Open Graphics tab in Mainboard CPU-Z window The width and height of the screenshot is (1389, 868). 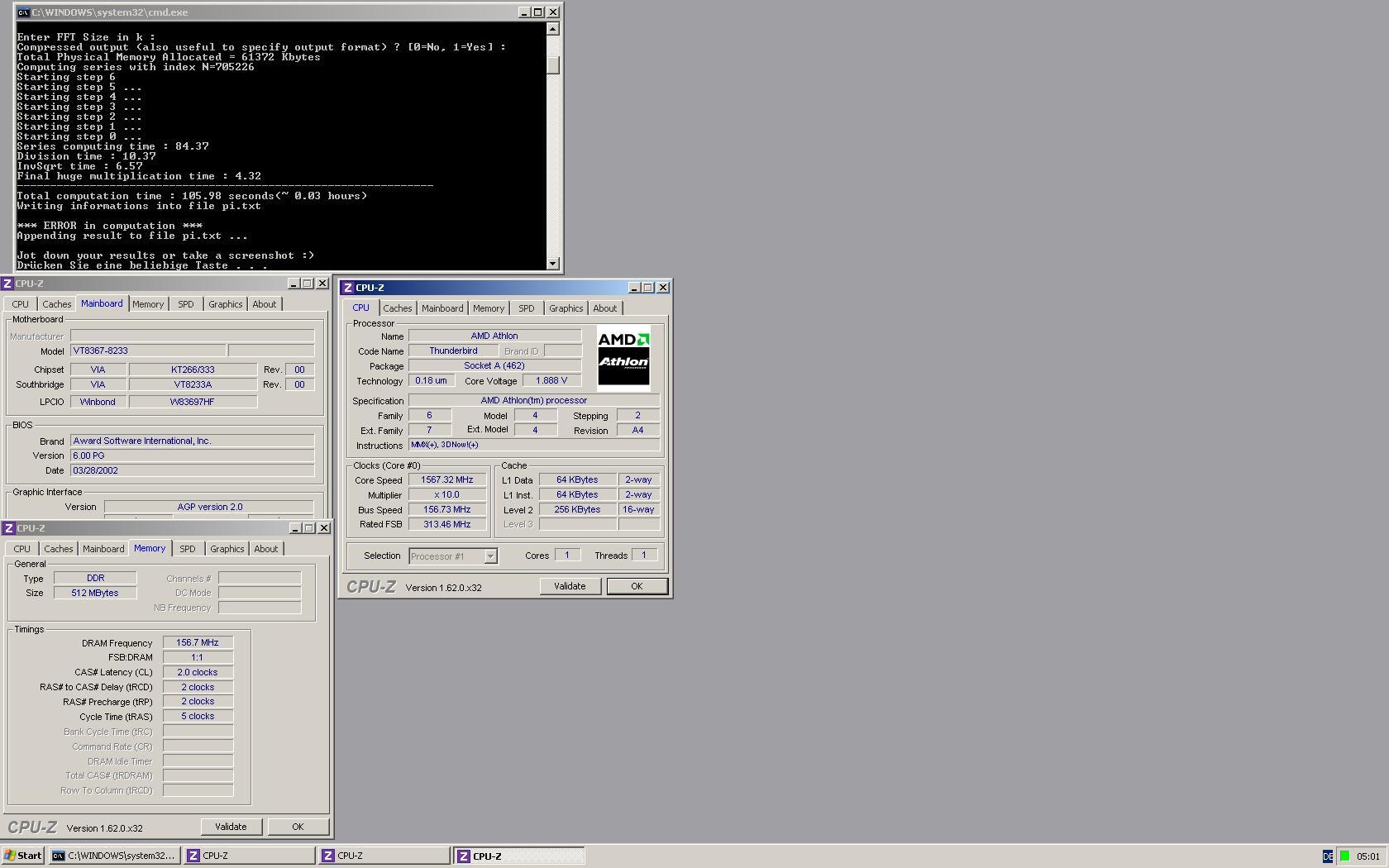225,304
